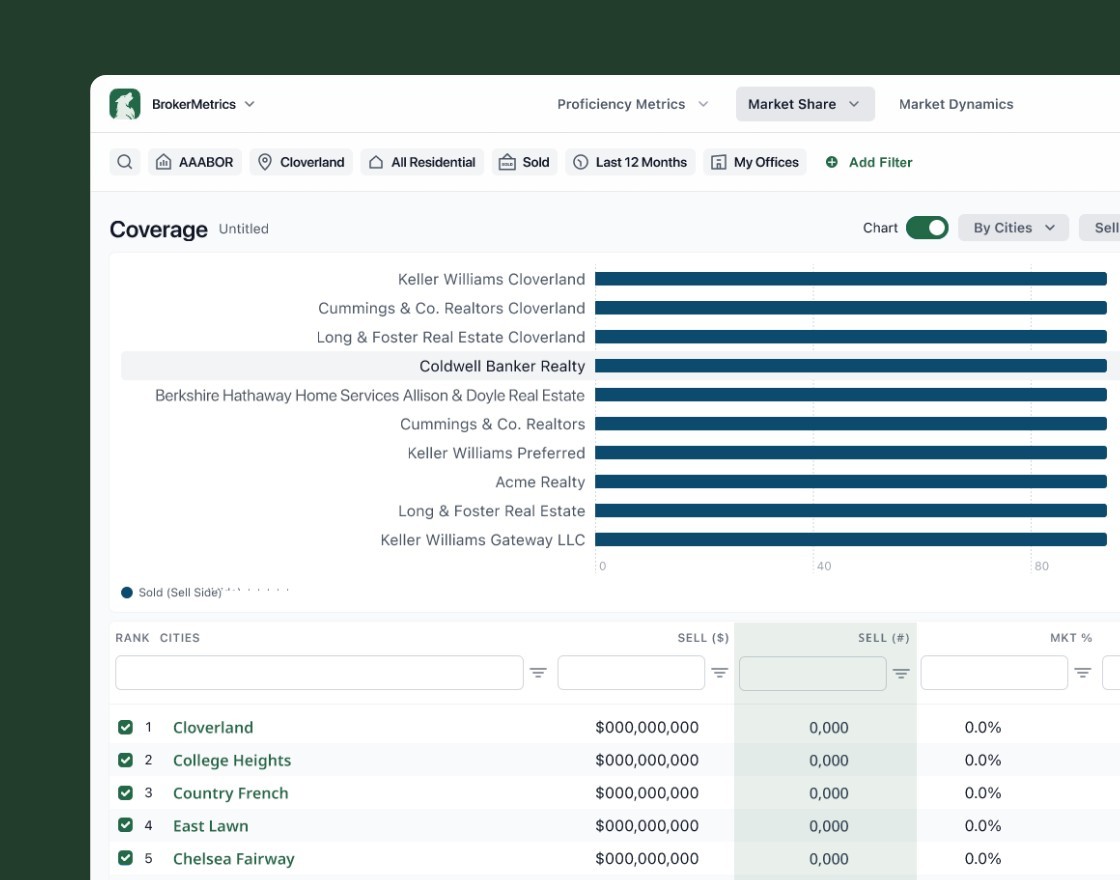
Task: Click the Sold sign icon
Action: click(x=507, y=162)
